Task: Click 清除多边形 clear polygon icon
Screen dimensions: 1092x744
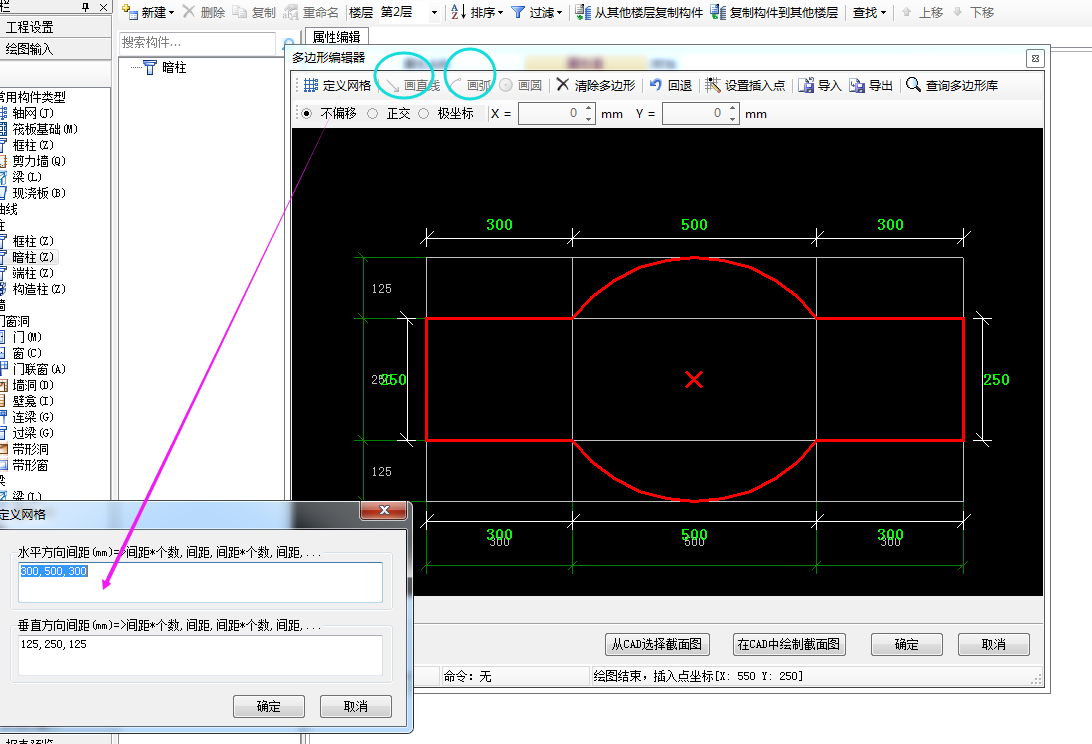Action: (563, 84)
